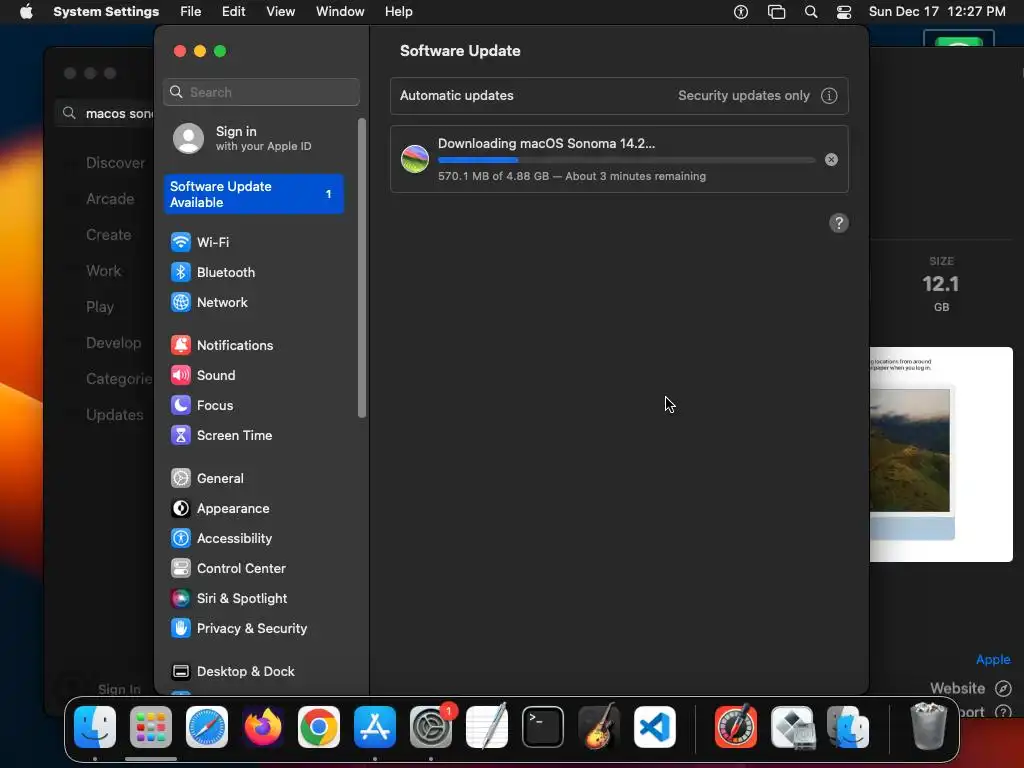1024x768 pixels.
Task: Click the Apple developer link in App Store
Action: pos(993,660)
